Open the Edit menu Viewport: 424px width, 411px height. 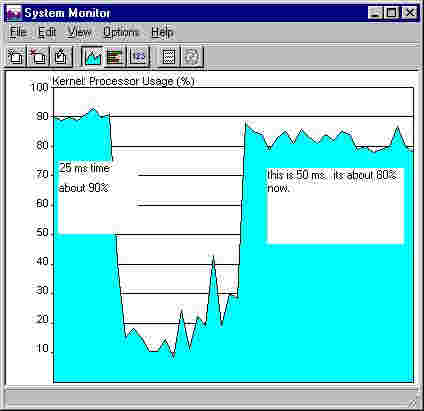pyautogui.click(x=47, y=32)
